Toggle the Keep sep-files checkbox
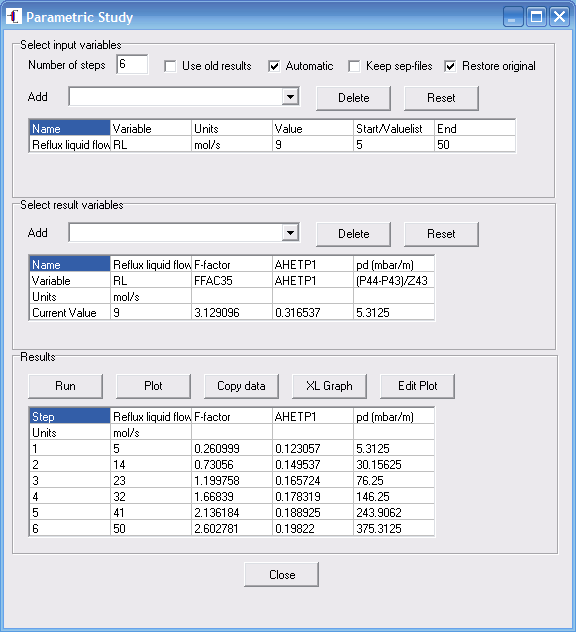Viewport: 576px width, 632px height. point(354,66)
